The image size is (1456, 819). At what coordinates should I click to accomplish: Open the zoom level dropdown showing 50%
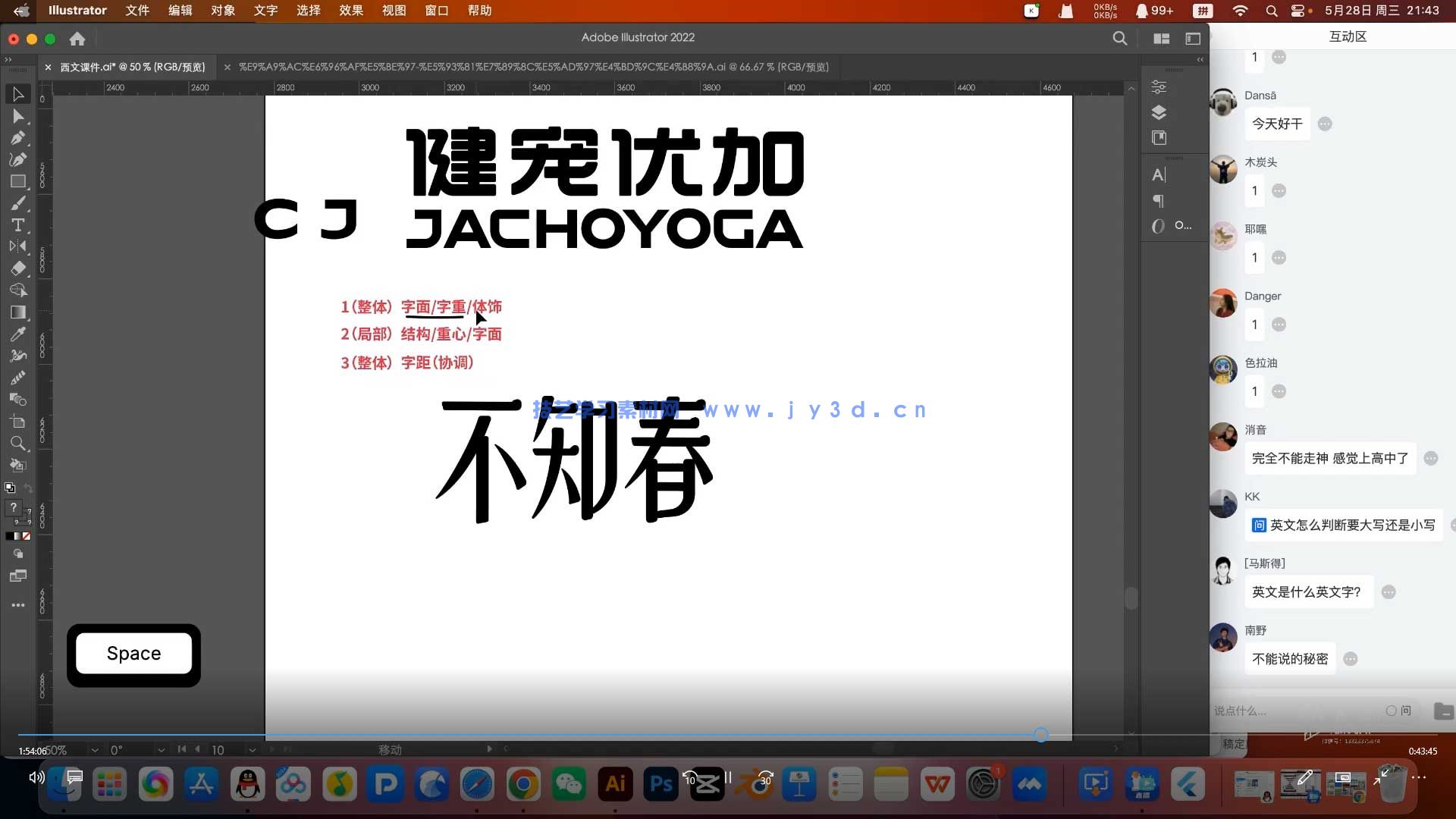95,750
